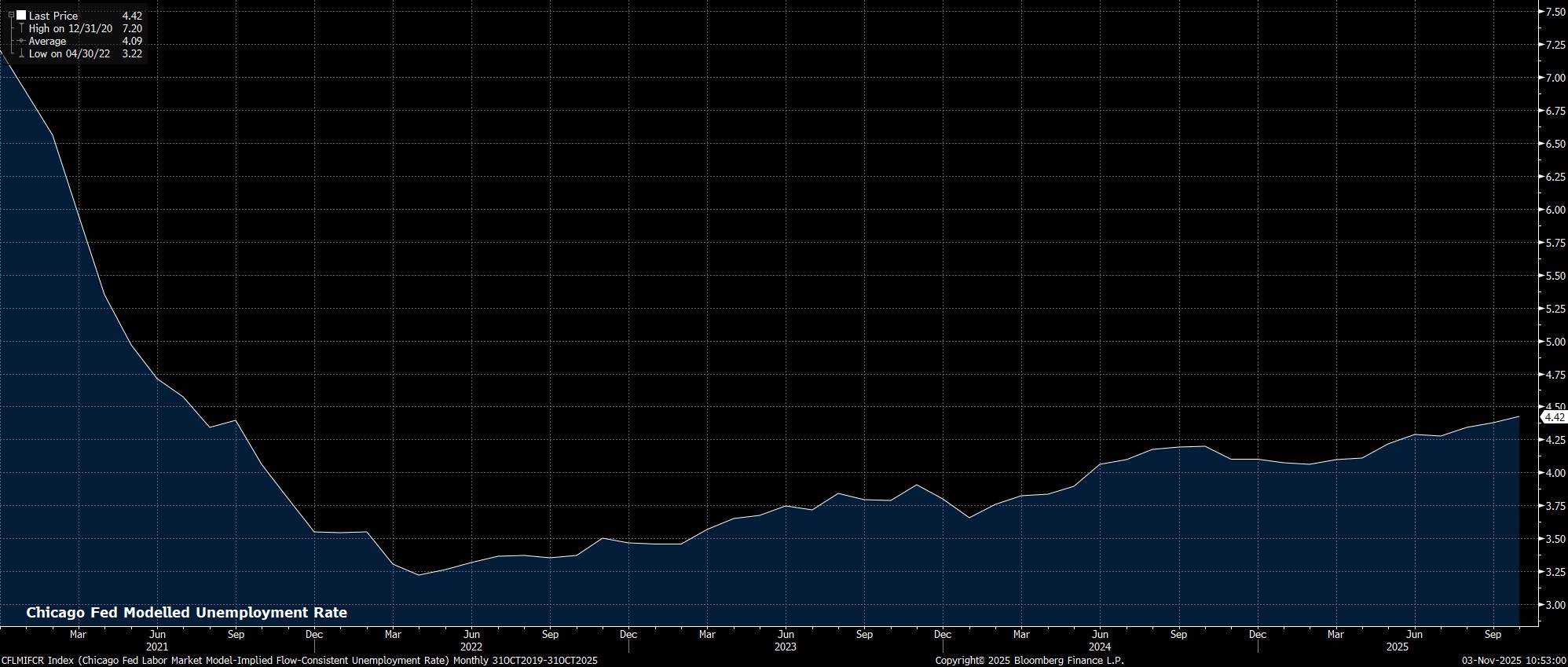The image size is (1568, 667).
Task: Click the white Last Price color swatch
Action: pos(21,16)
